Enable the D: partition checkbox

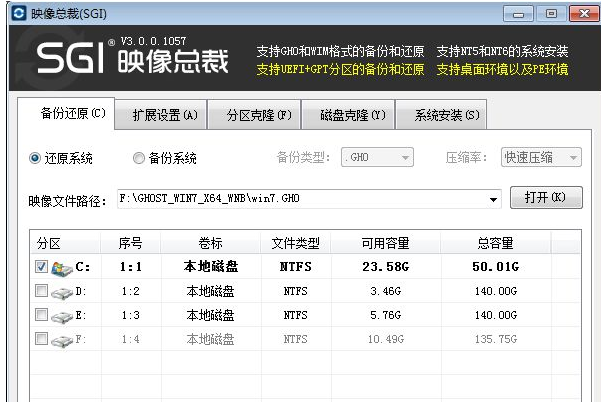click(41, 291)
